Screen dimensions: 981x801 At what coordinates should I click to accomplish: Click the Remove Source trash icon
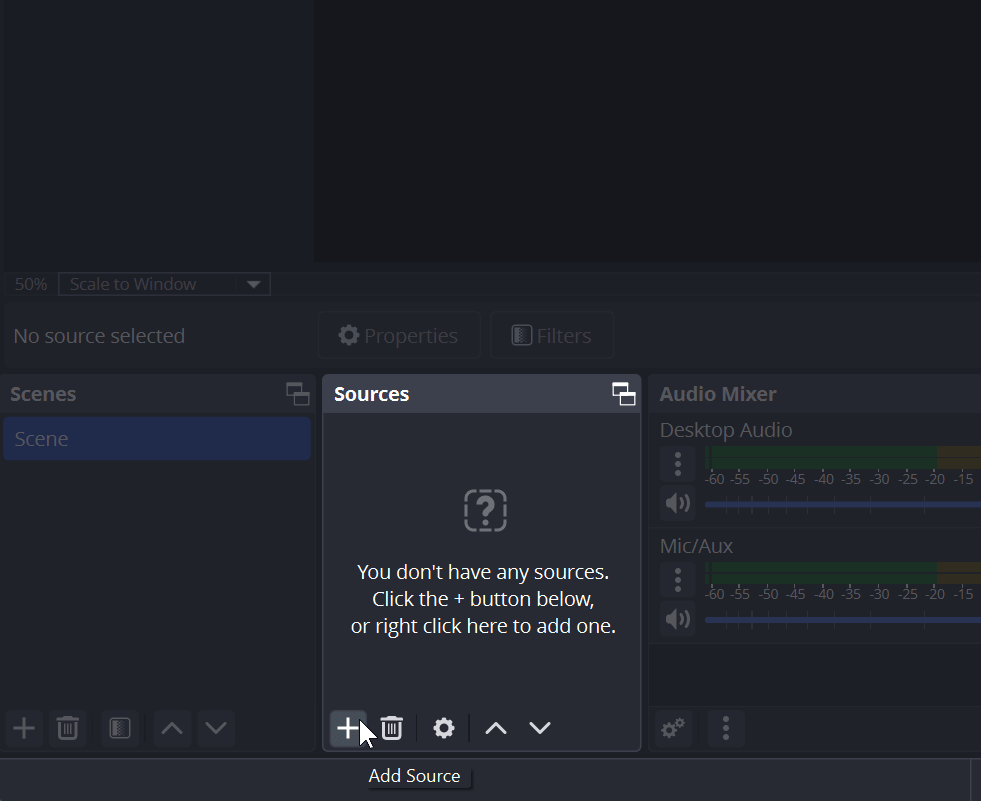tap(391, 728)
